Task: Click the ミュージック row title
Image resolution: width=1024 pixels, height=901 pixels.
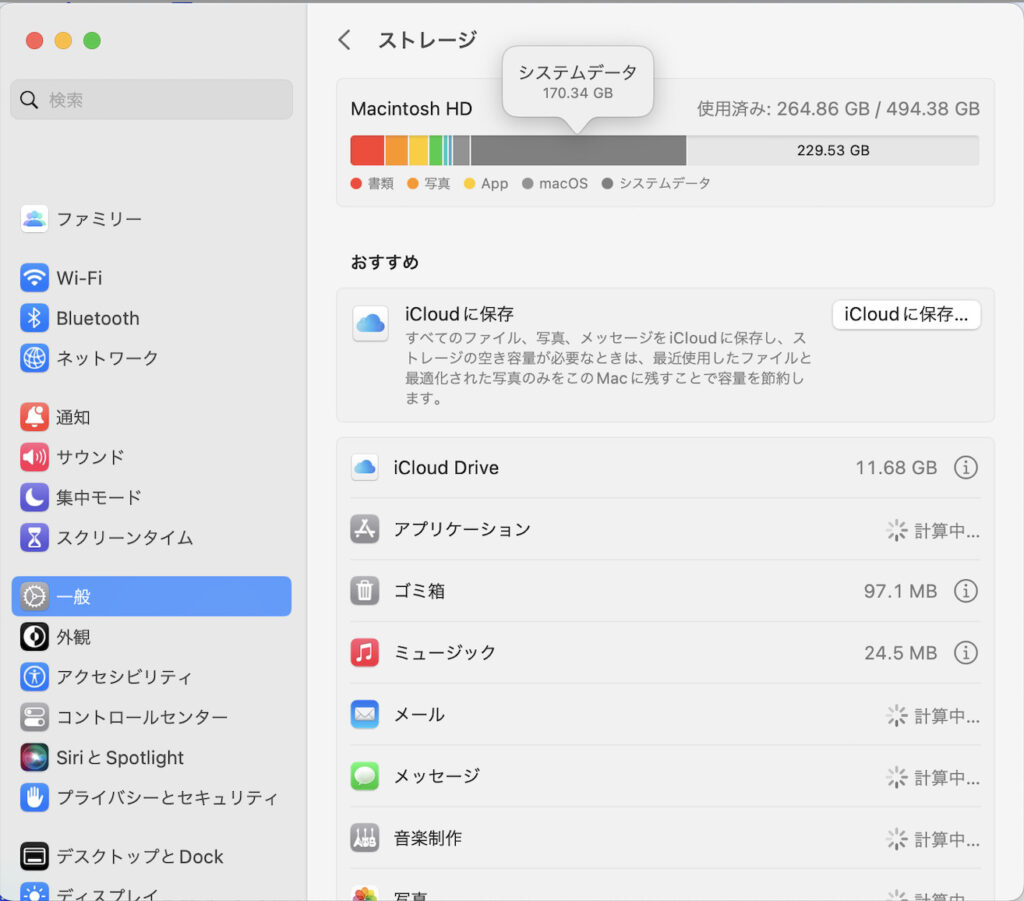Action: click(x=445, y=652)
